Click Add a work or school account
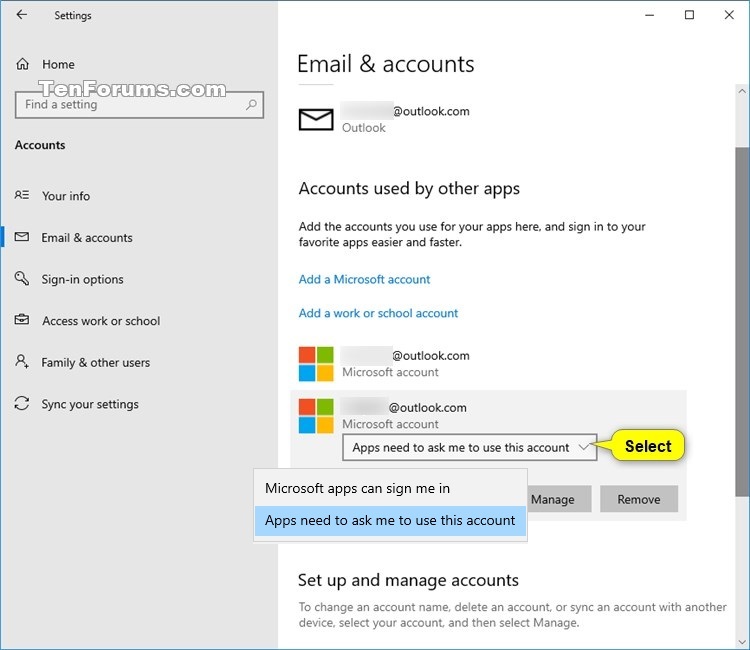This screenshot has height=650, width=750. tap(378, 313)
